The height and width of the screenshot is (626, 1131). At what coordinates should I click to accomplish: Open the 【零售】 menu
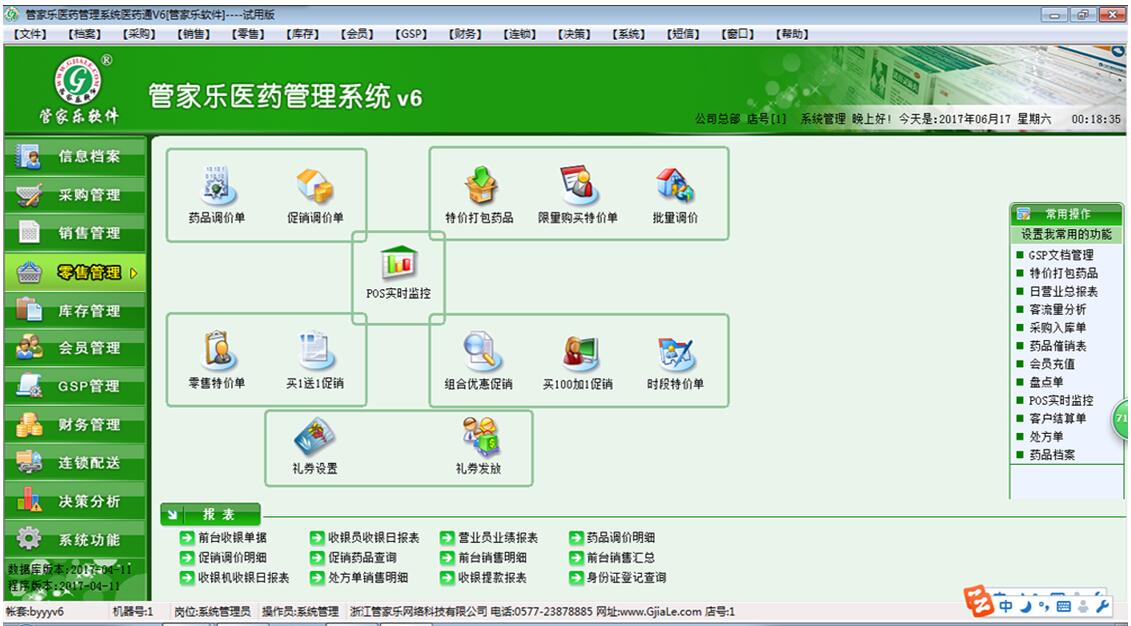point(248,34)
